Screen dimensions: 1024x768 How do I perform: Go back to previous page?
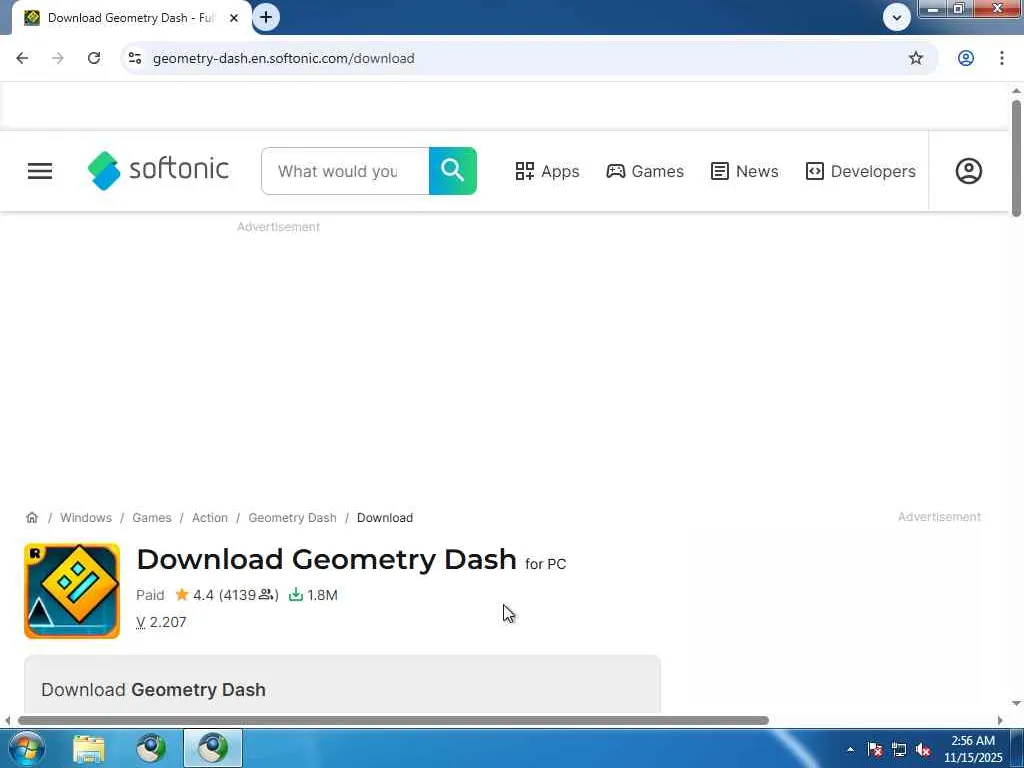coord(22,58)
